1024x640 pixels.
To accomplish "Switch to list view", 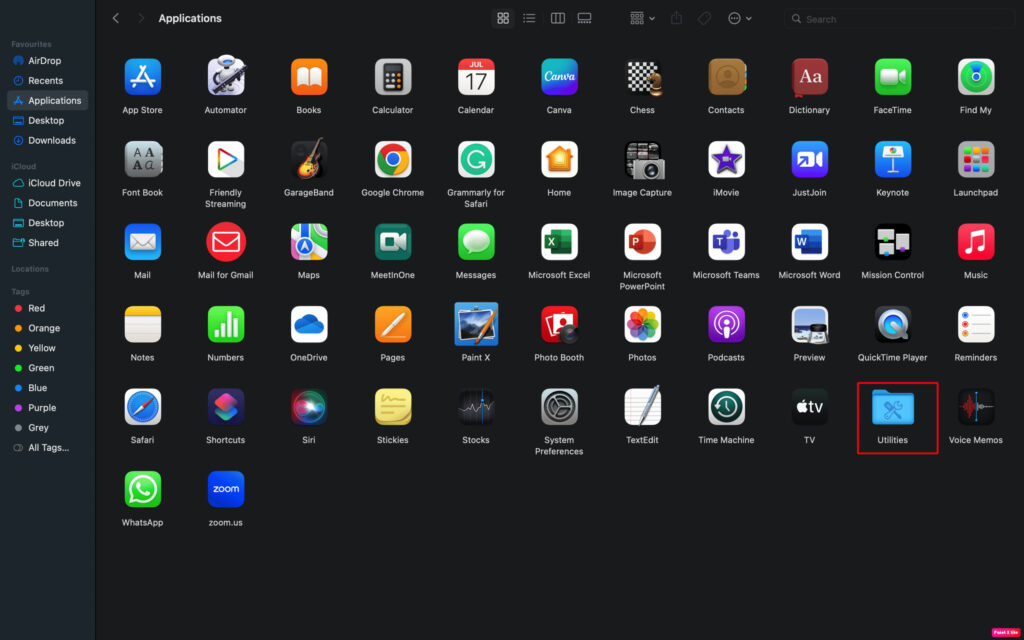I will coord(530,18).
